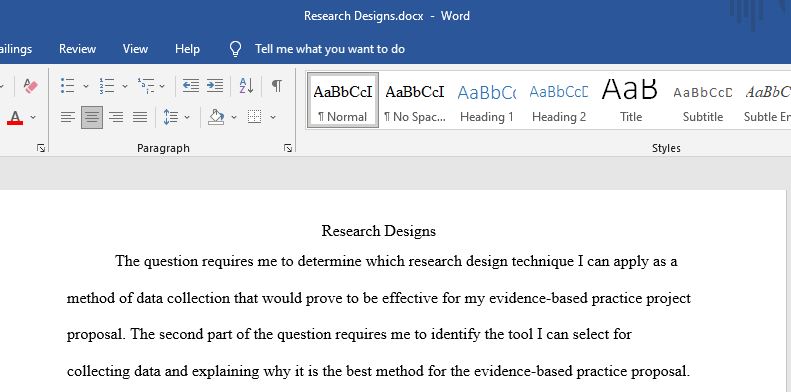Open the Help ribbon tab
The width and height of the screenshot is (791, 392).
tap(187, 49)
